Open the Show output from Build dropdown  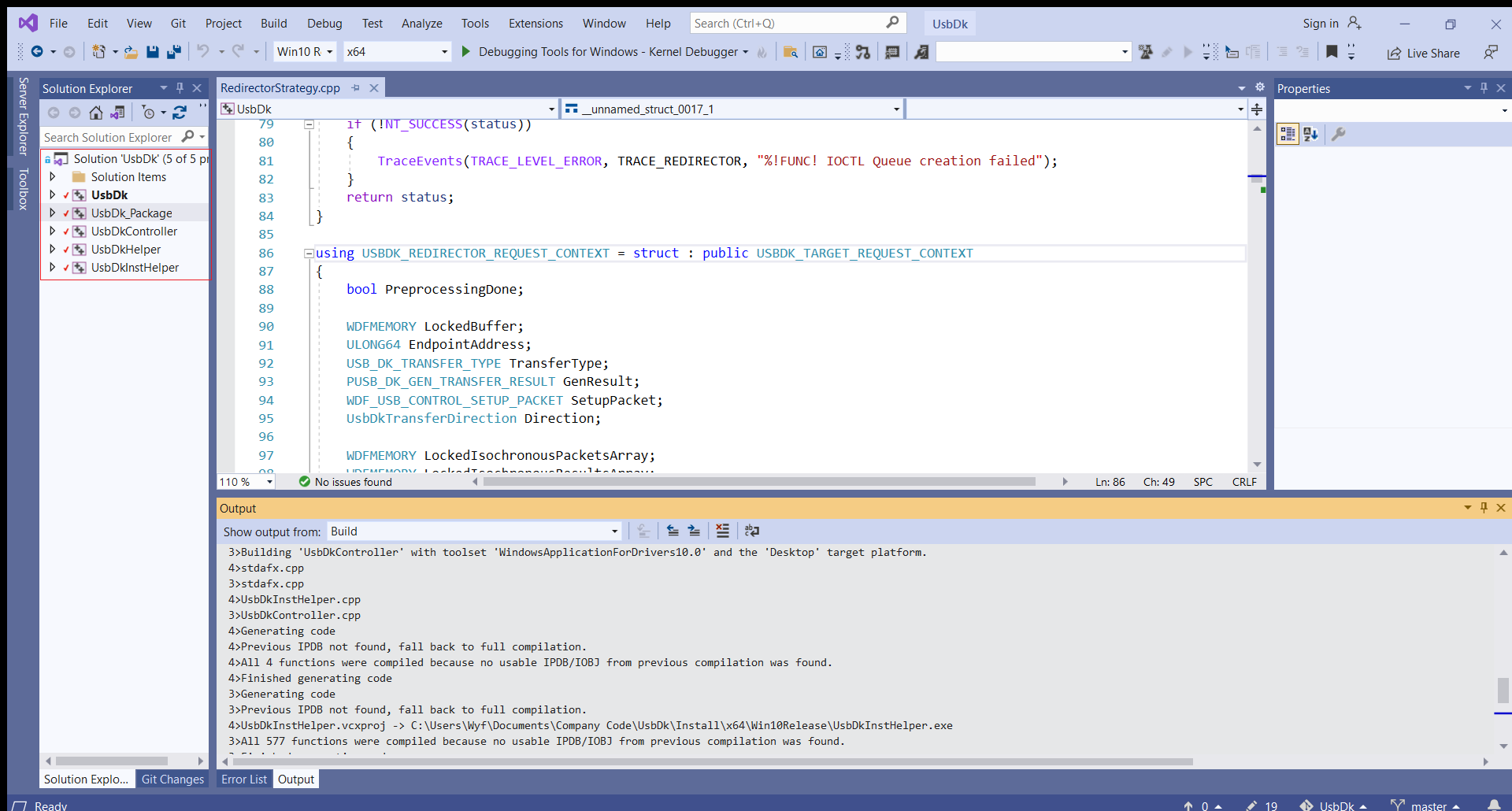pos(613,531)
